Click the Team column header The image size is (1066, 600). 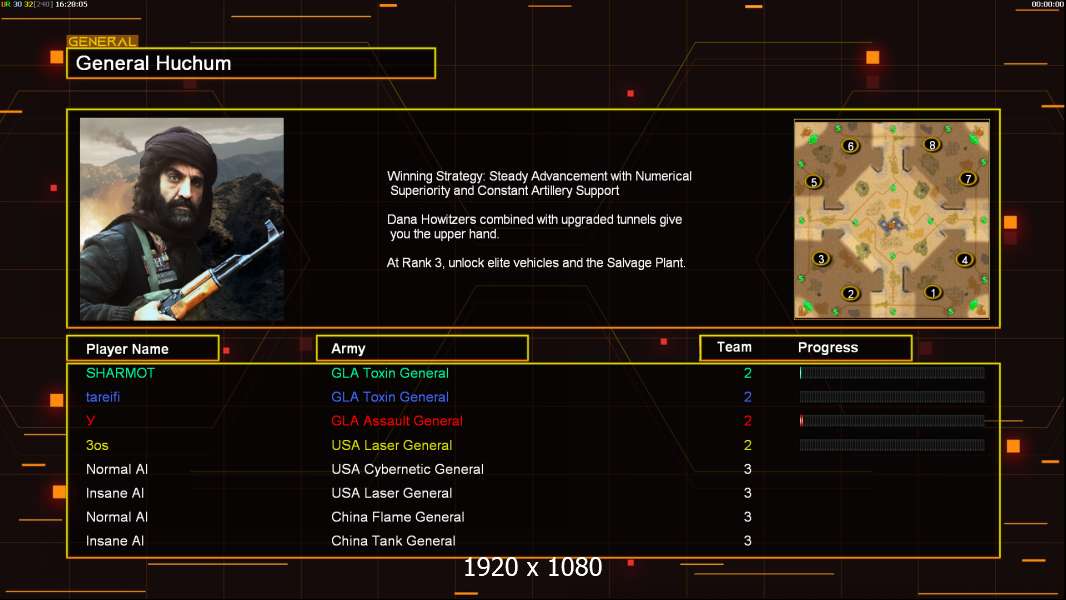click(x=734, y=347)
